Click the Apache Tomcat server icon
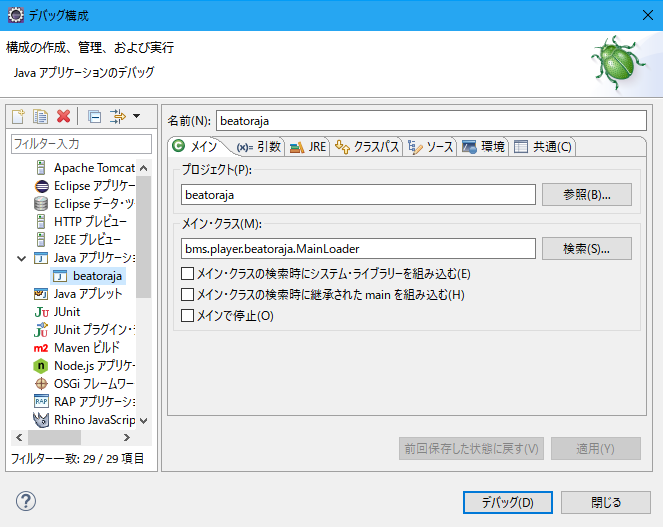The width and height of the screenshot is (663, 527). click(x=41, y=168)
